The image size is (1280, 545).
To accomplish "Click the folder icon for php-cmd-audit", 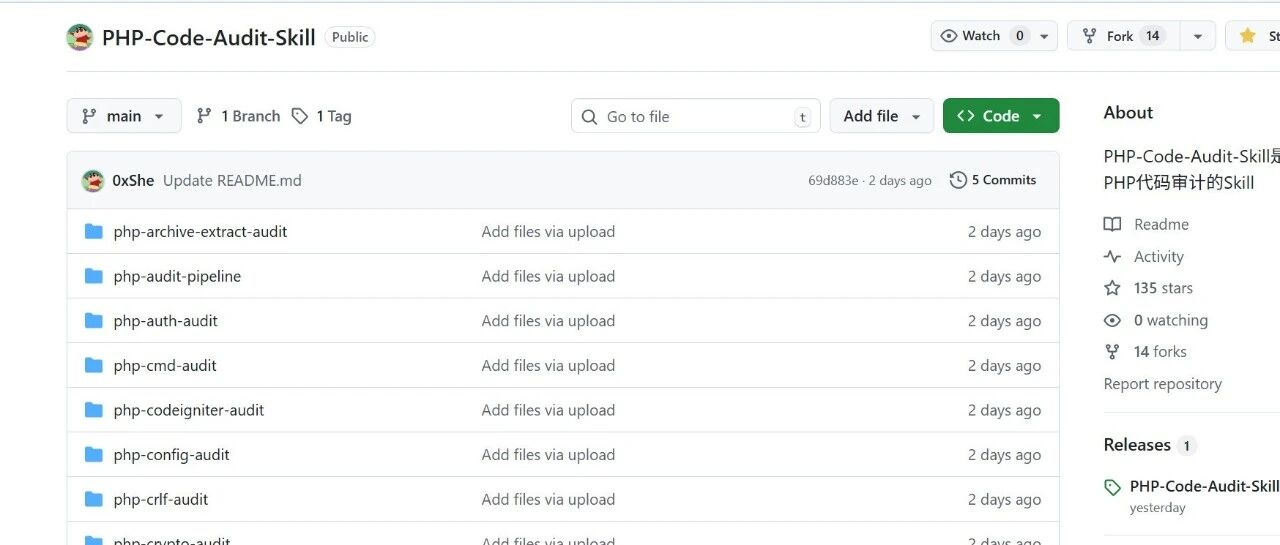I will tap(94, 365).
